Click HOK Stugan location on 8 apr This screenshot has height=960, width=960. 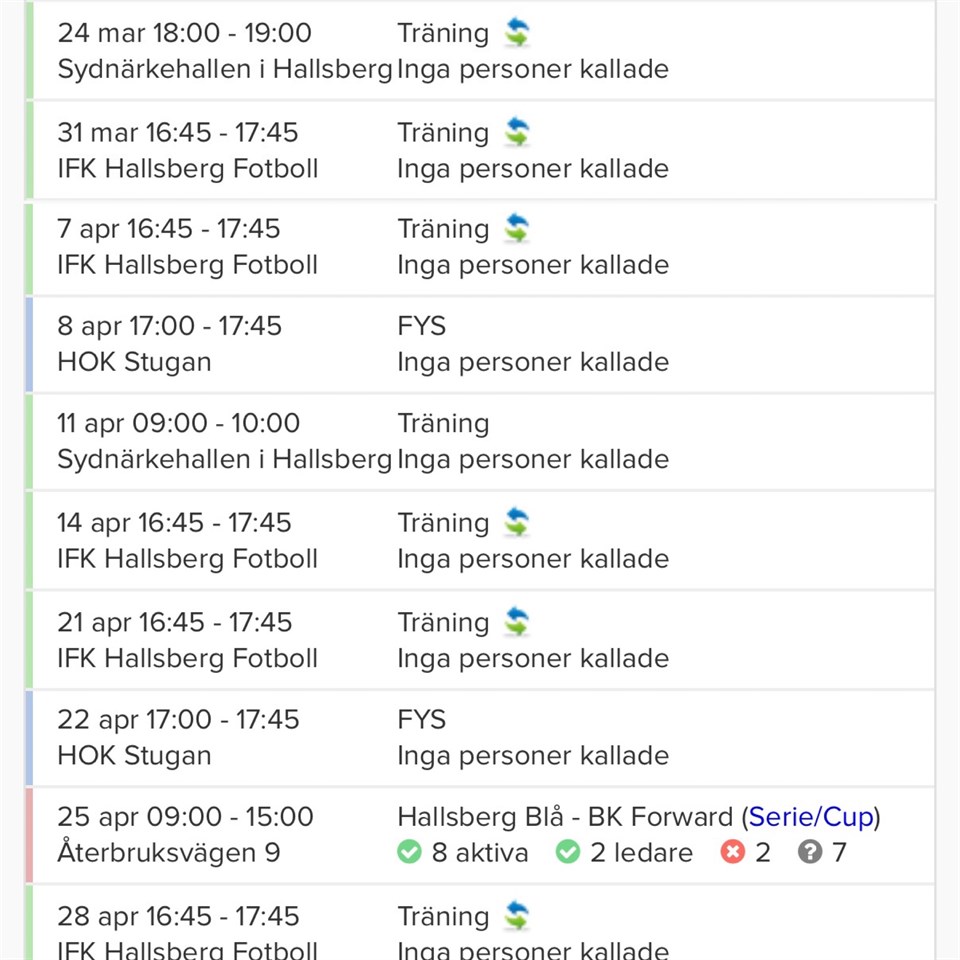(134, 362)
